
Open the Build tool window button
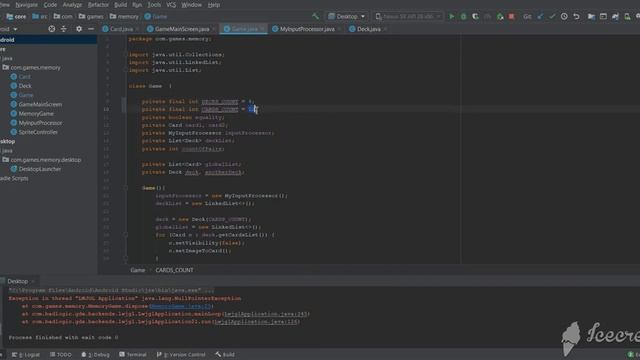[x=225, y=355]
